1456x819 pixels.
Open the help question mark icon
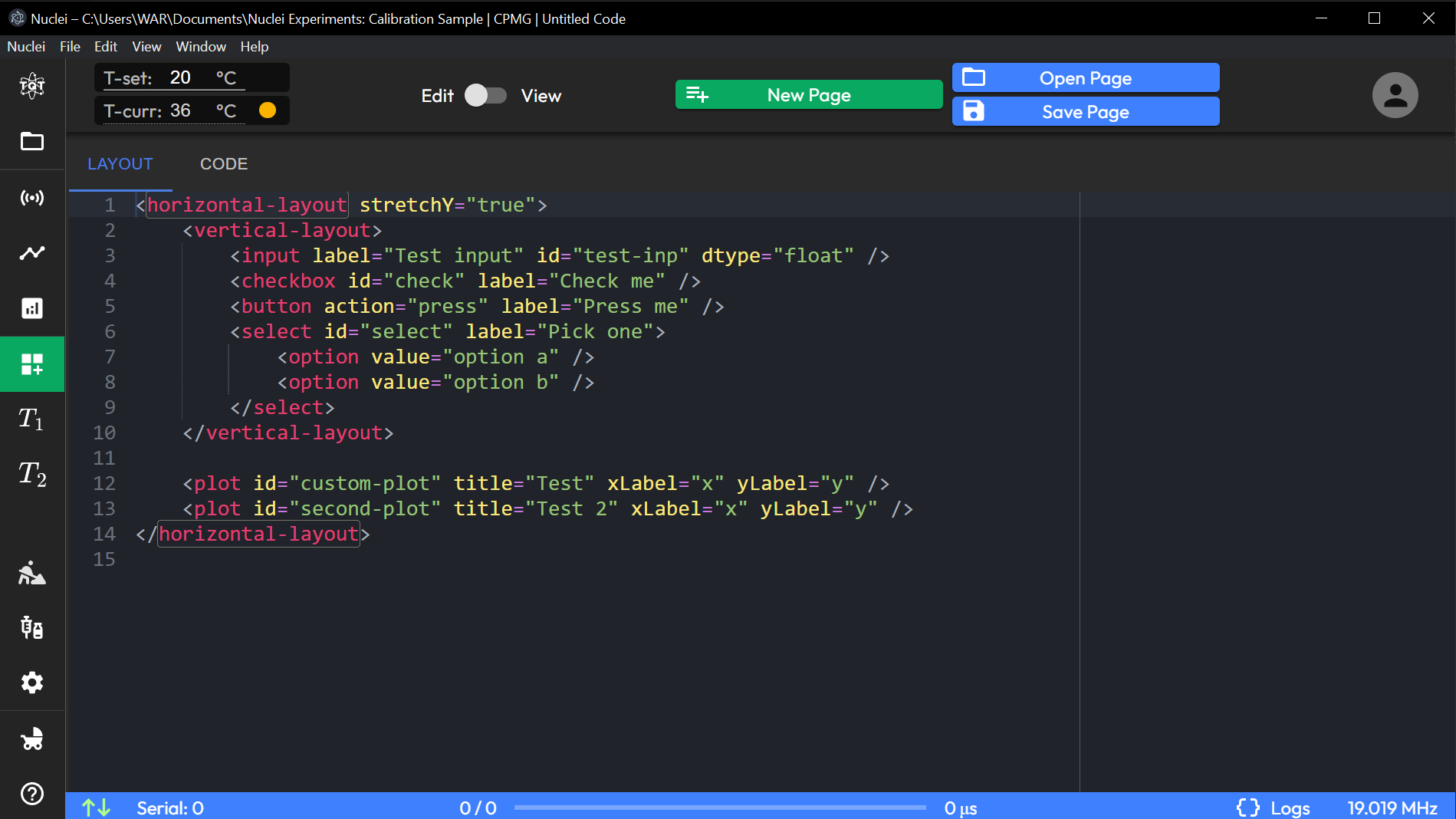32,794
